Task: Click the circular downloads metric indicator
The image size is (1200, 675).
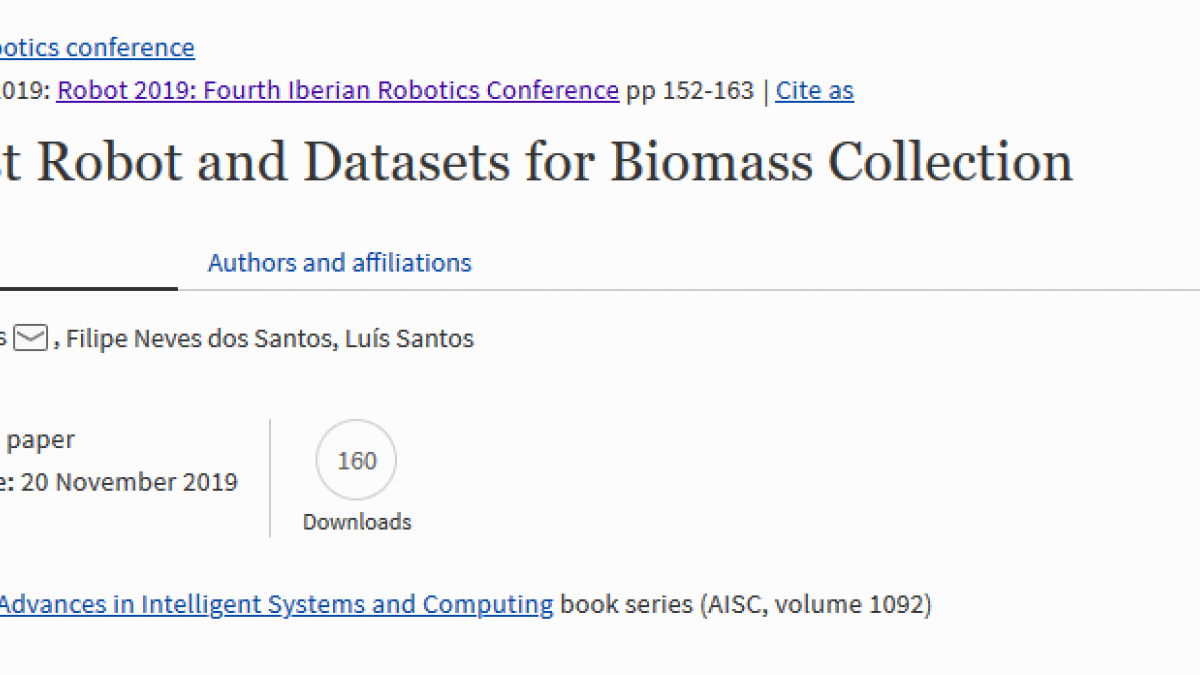Action: [356, 460]
